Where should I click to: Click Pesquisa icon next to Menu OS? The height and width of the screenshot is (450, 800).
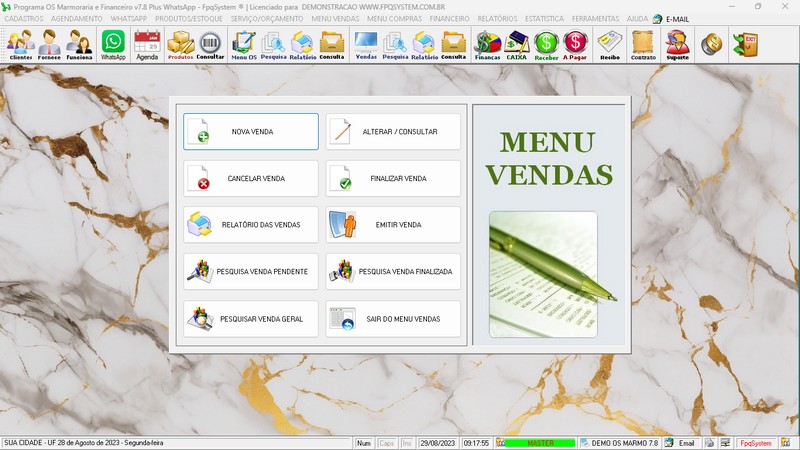[x=273, y=45]
